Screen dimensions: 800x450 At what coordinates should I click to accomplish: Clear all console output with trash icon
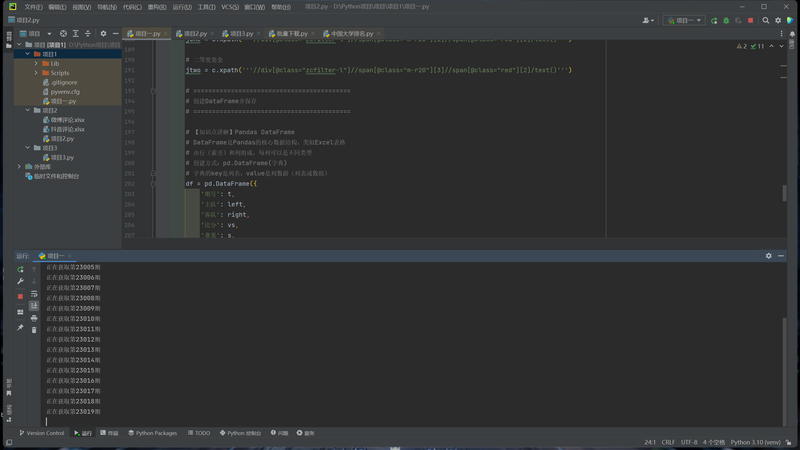(x=34, y=329)
